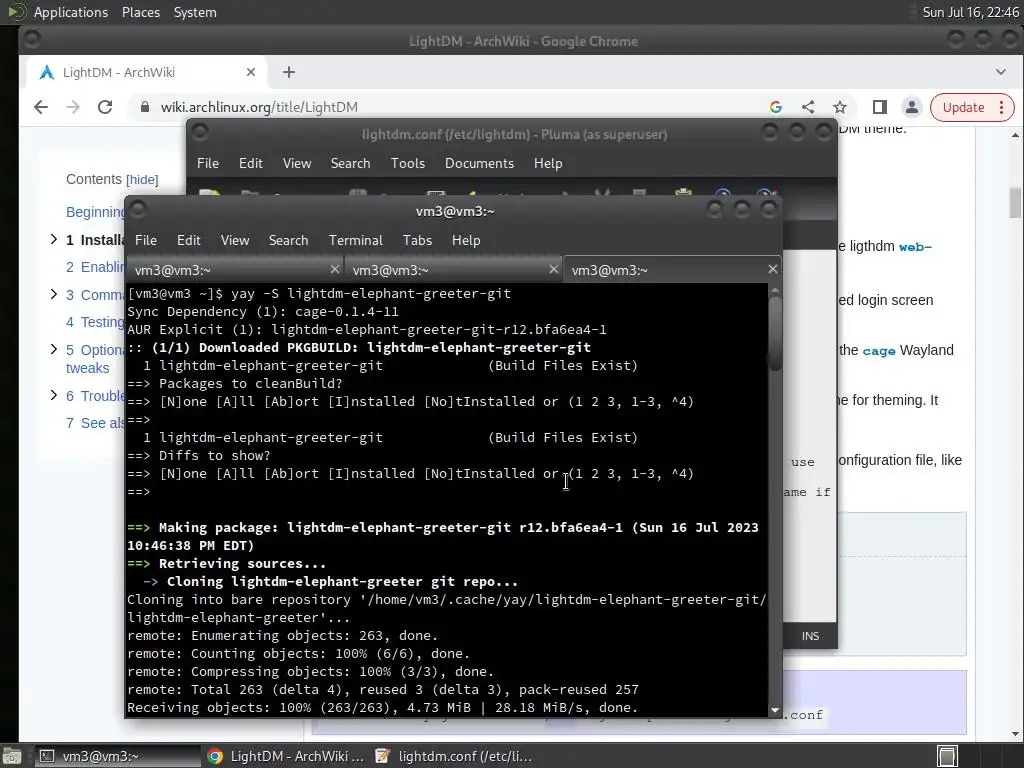Open Chrome tab search chevron

pos(1000,72)
